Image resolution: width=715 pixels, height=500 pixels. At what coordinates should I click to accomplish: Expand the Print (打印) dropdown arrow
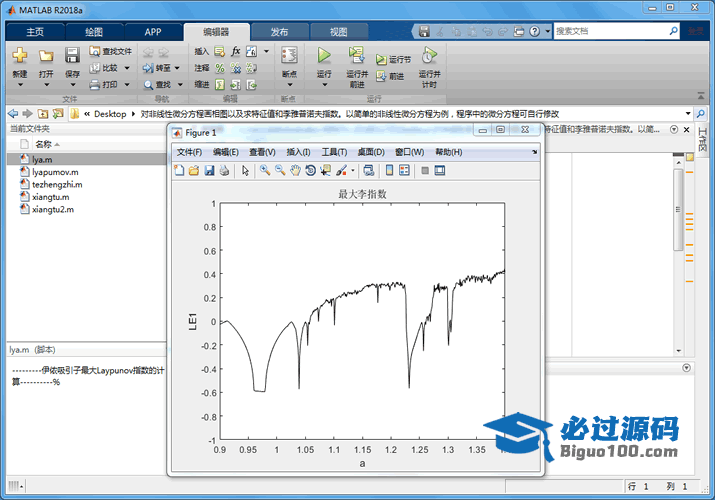(127, 84)
